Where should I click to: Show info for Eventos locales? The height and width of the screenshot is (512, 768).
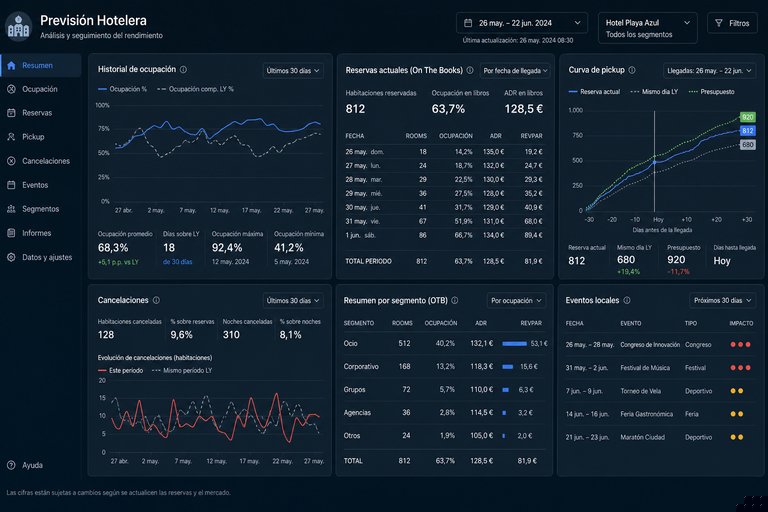627,300
